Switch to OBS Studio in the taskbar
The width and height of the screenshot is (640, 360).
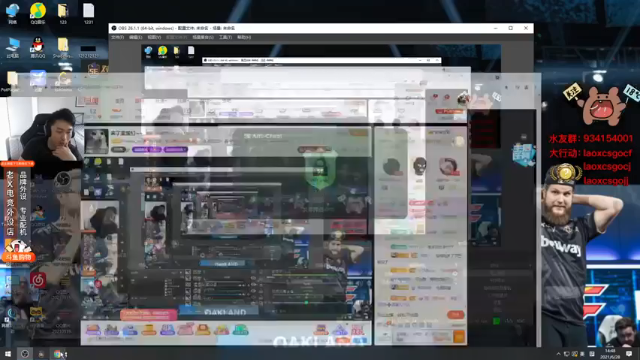(x=24, y=354)
